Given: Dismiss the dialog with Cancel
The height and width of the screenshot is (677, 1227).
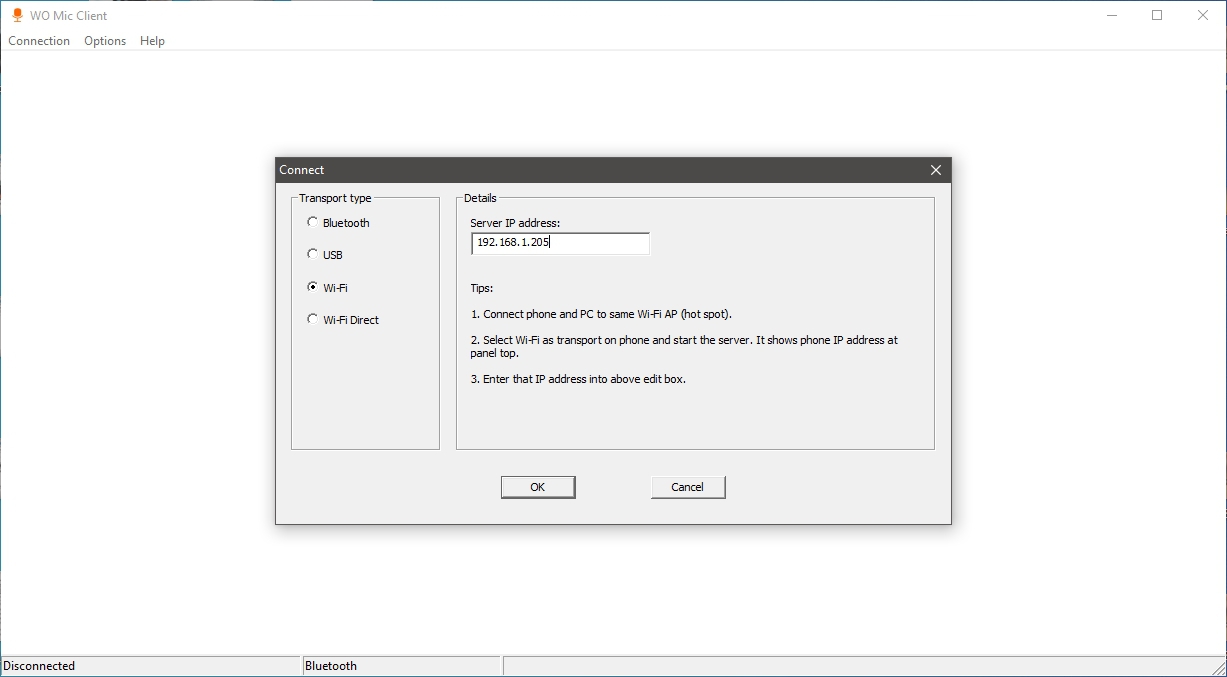Looking at the screenshot, I should (x=687, y=487).
